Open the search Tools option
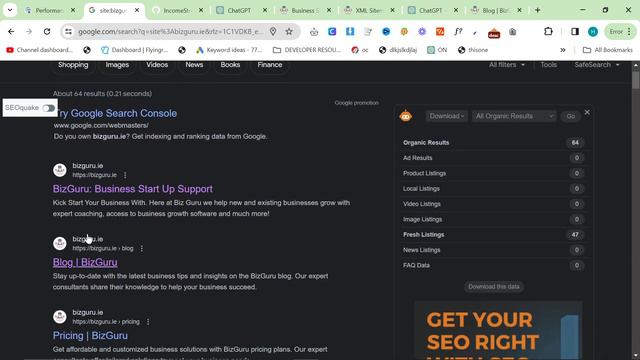Viewport: 640px width, 360px height. [549, 65]
